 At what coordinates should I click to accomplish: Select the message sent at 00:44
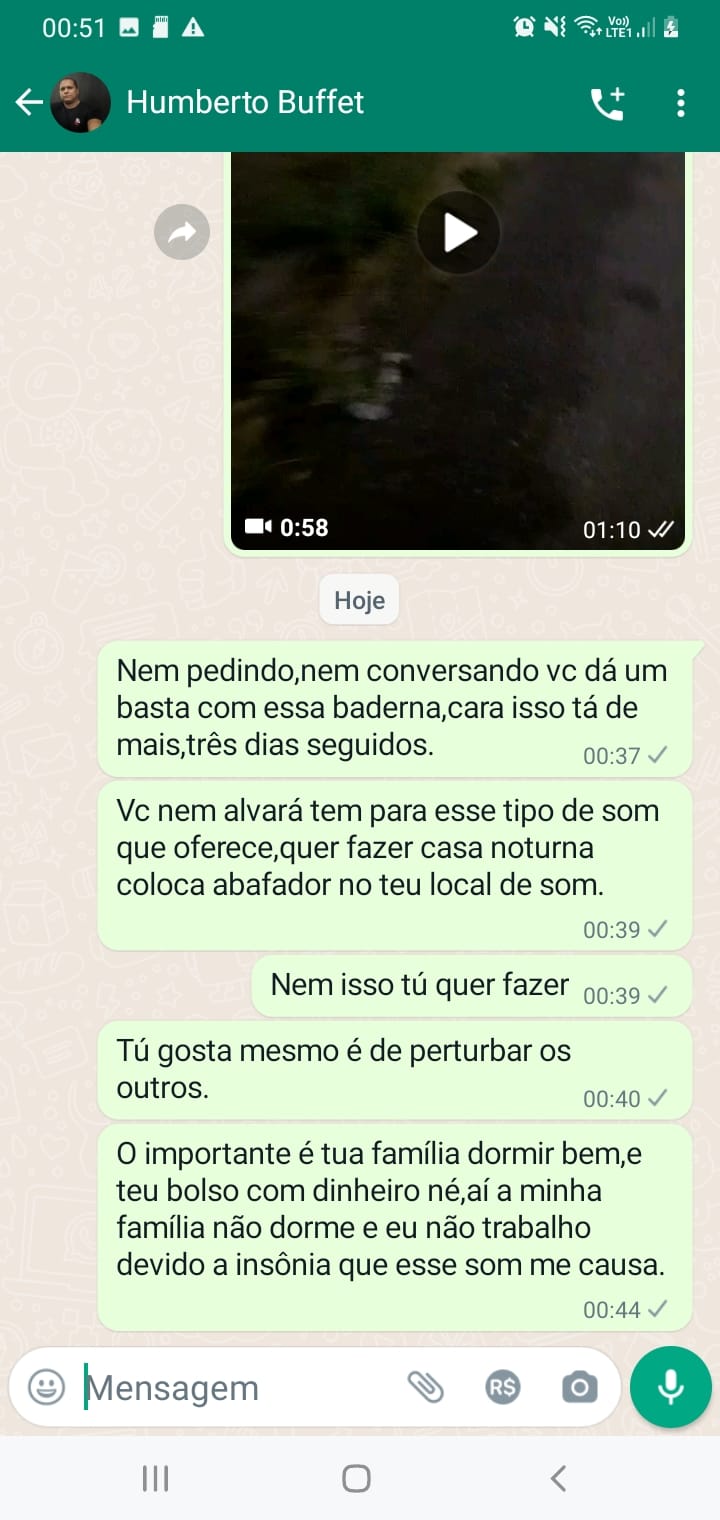pos(395,1228)
